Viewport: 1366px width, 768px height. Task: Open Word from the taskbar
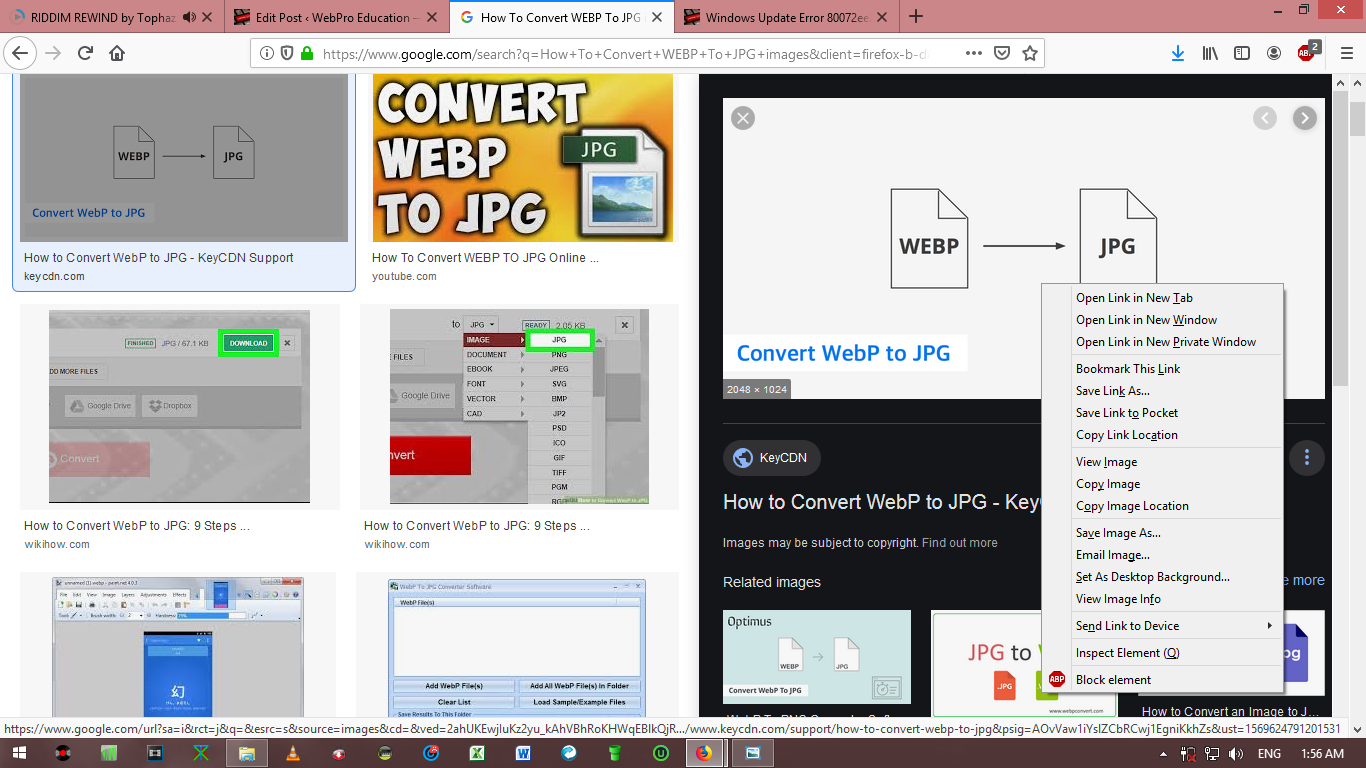523,753
